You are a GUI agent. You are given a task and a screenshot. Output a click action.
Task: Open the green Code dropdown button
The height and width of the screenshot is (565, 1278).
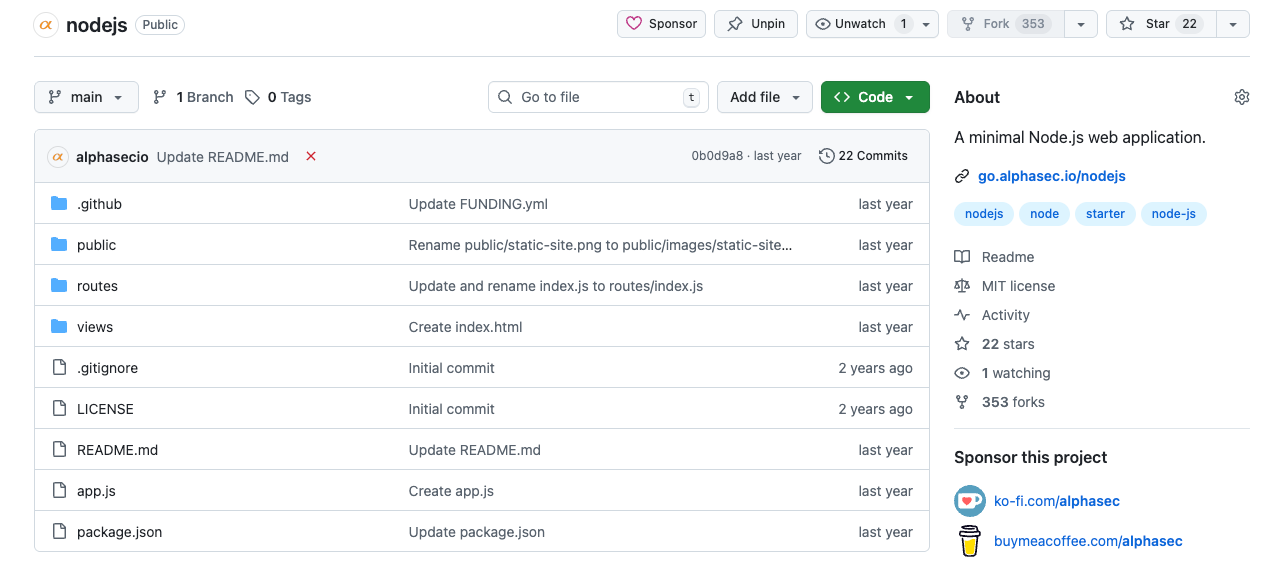(875, 97)
